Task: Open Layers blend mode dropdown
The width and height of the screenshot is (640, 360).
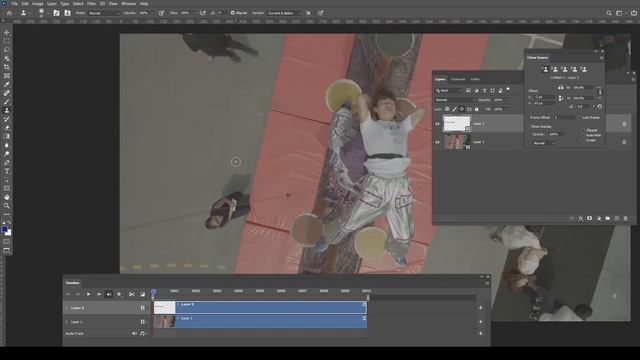Action: pos(455,100)
